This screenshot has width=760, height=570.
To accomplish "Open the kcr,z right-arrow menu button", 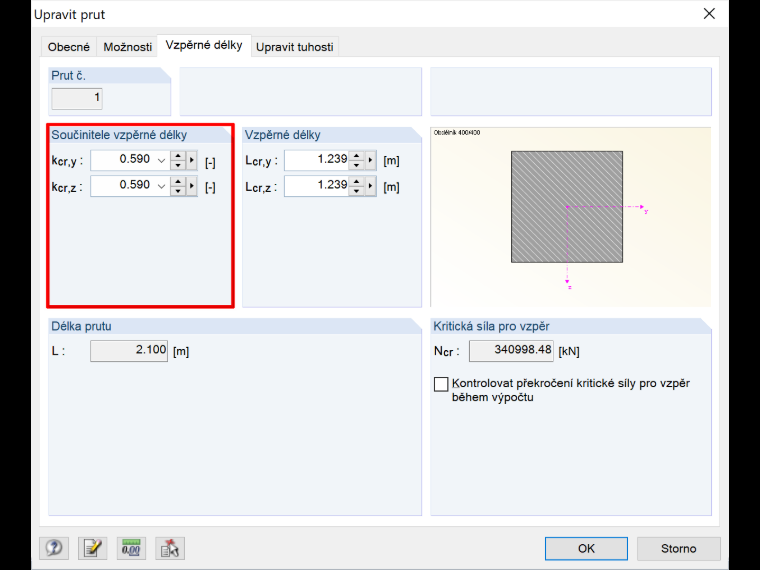I will pos(192,186).
